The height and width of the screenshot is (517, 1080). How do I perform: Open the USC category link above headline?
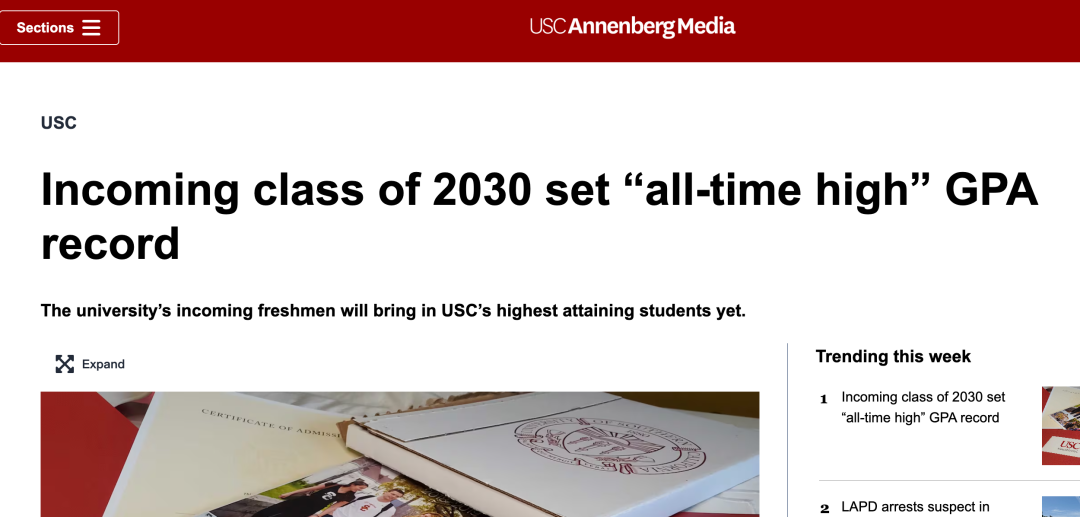59,123
